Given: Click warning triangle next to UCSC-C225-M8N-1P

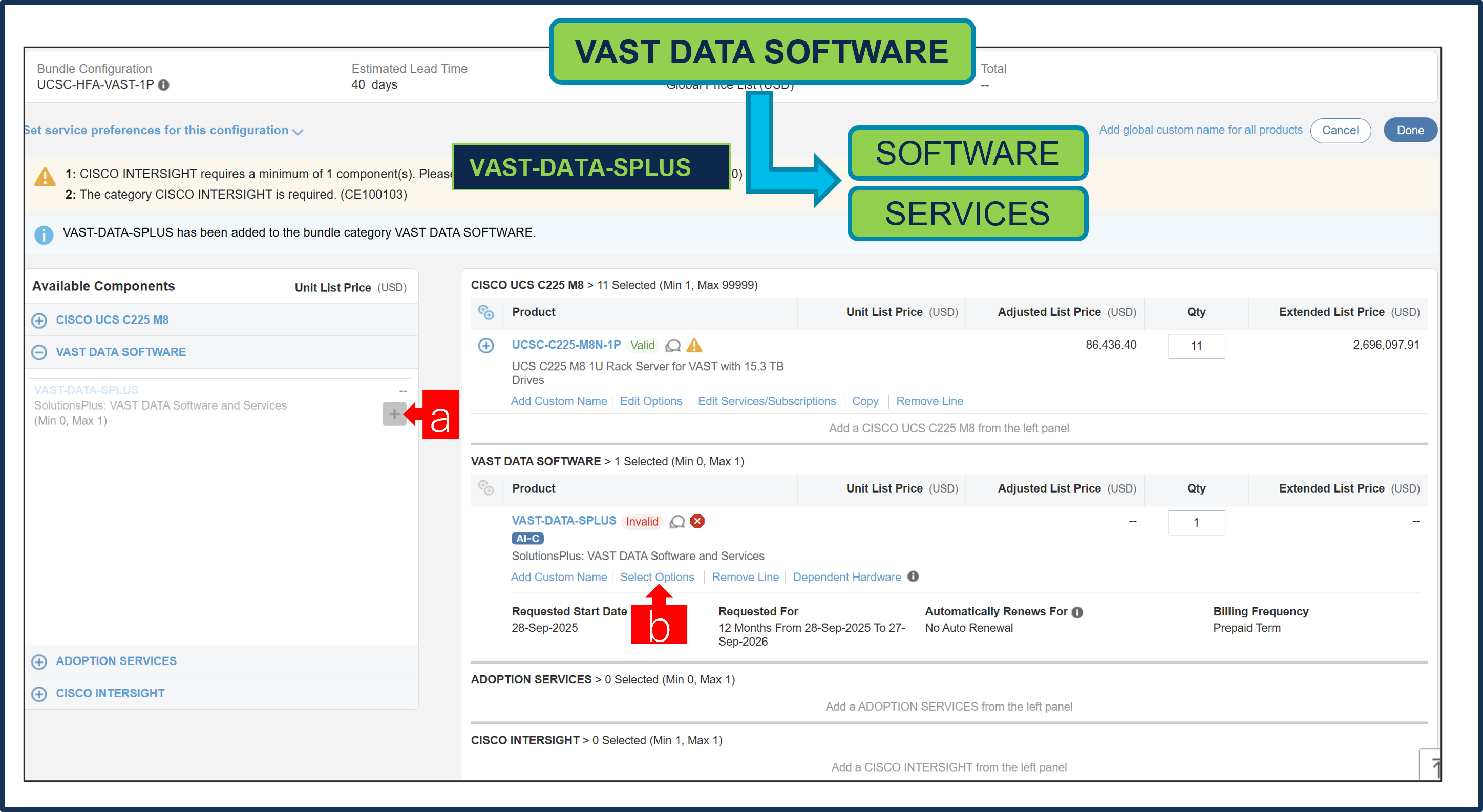Looking at the screenshot, I should [694, 345].
